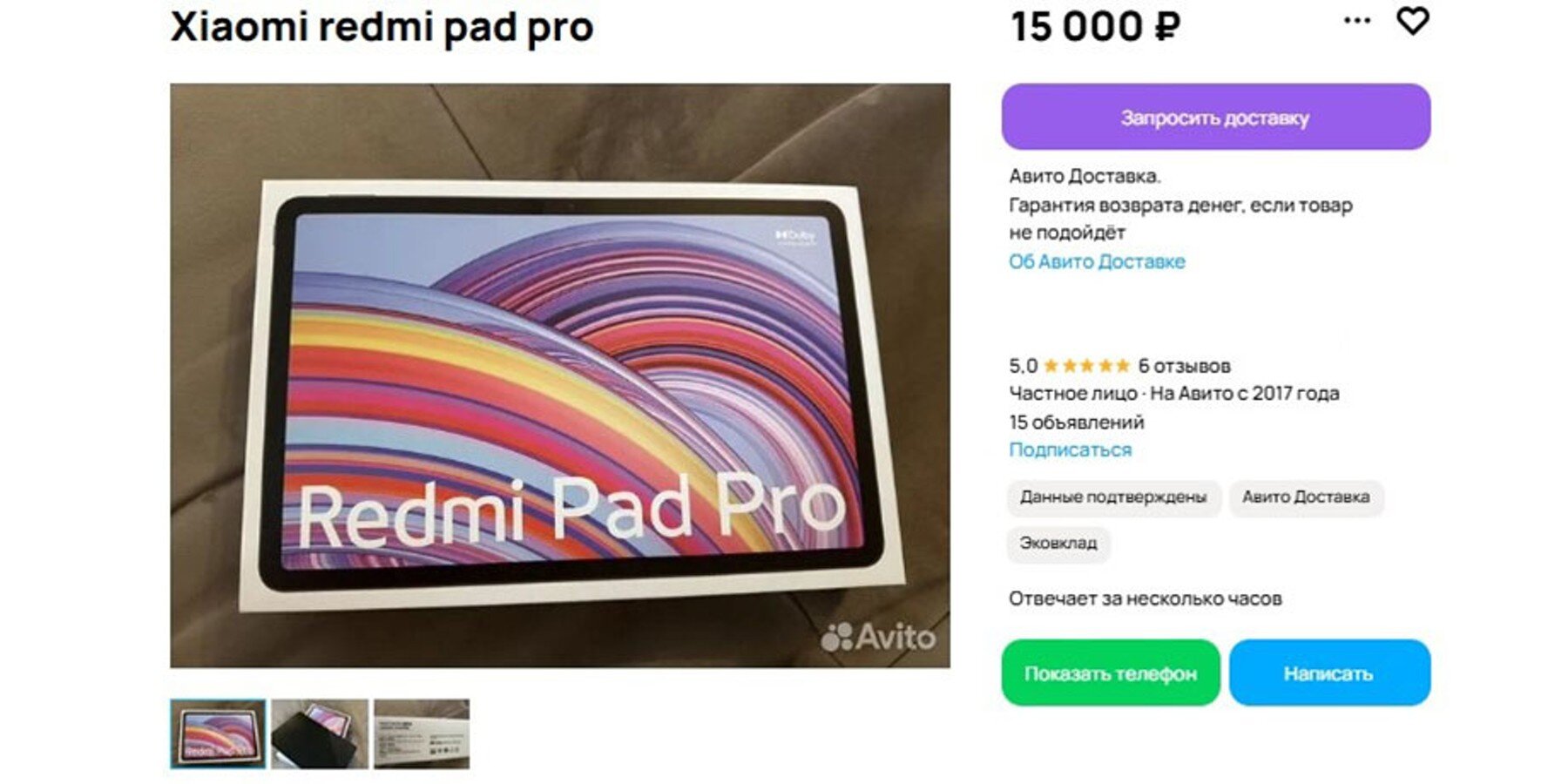This screenshot has height=784, width=1568.
Task: Click the Avito watermark logo on photo
Action: pos(878,637)
